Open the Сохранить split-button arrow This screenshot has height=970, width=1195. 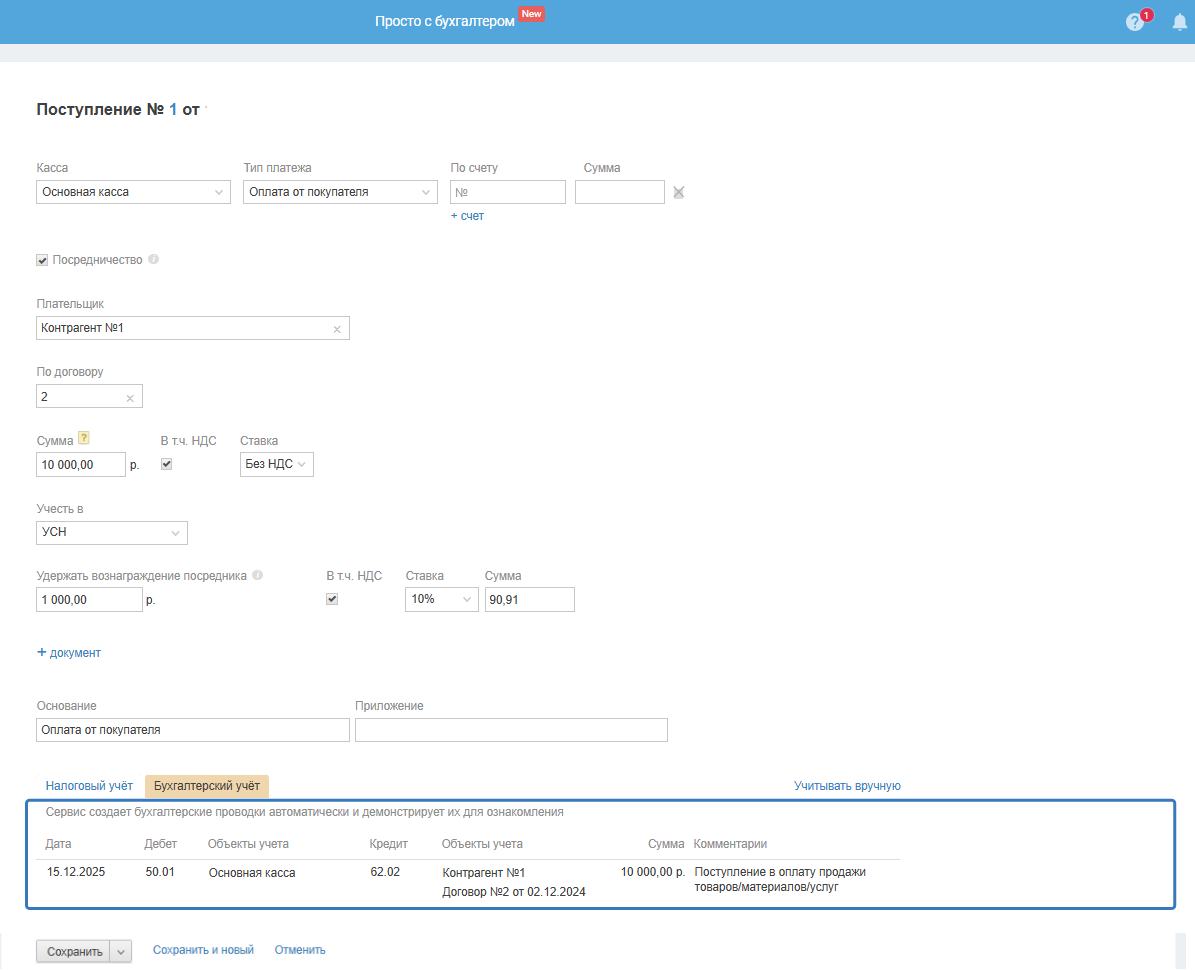(x=121, y=951)
